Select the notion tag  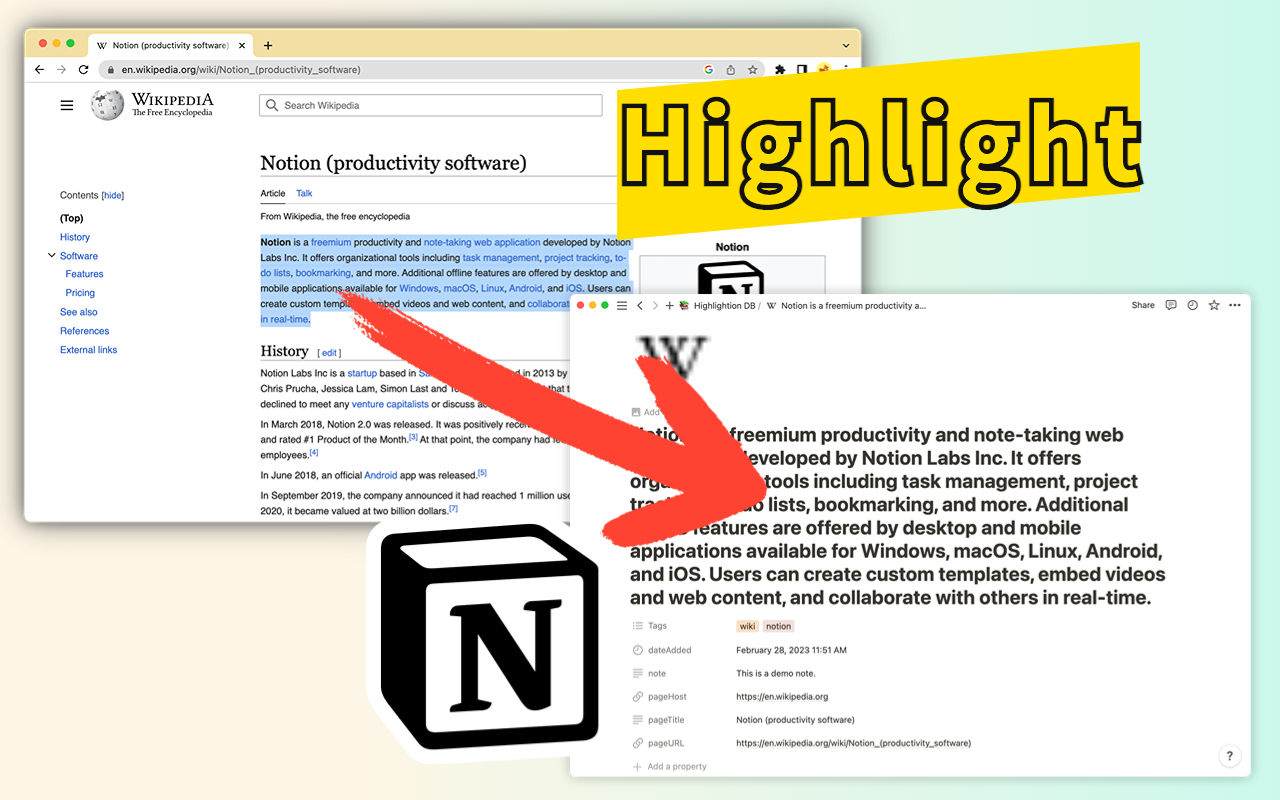tap(779, 626)
